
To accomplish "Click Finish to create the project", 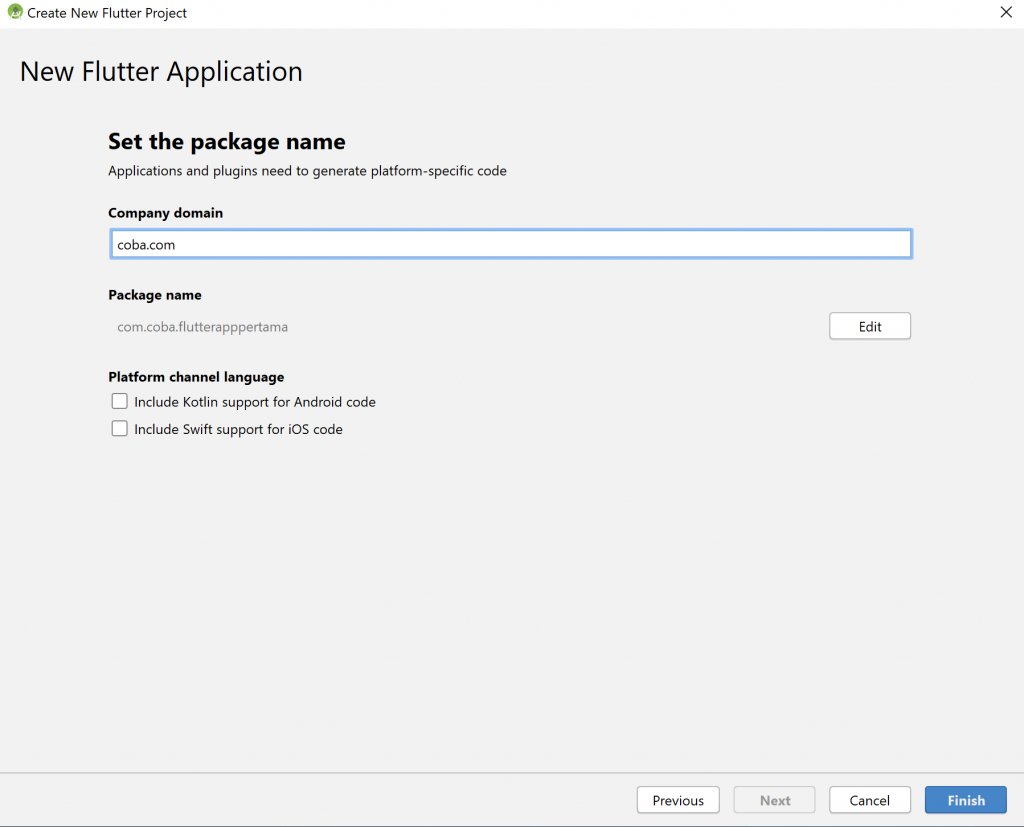I will click(965, 800).
